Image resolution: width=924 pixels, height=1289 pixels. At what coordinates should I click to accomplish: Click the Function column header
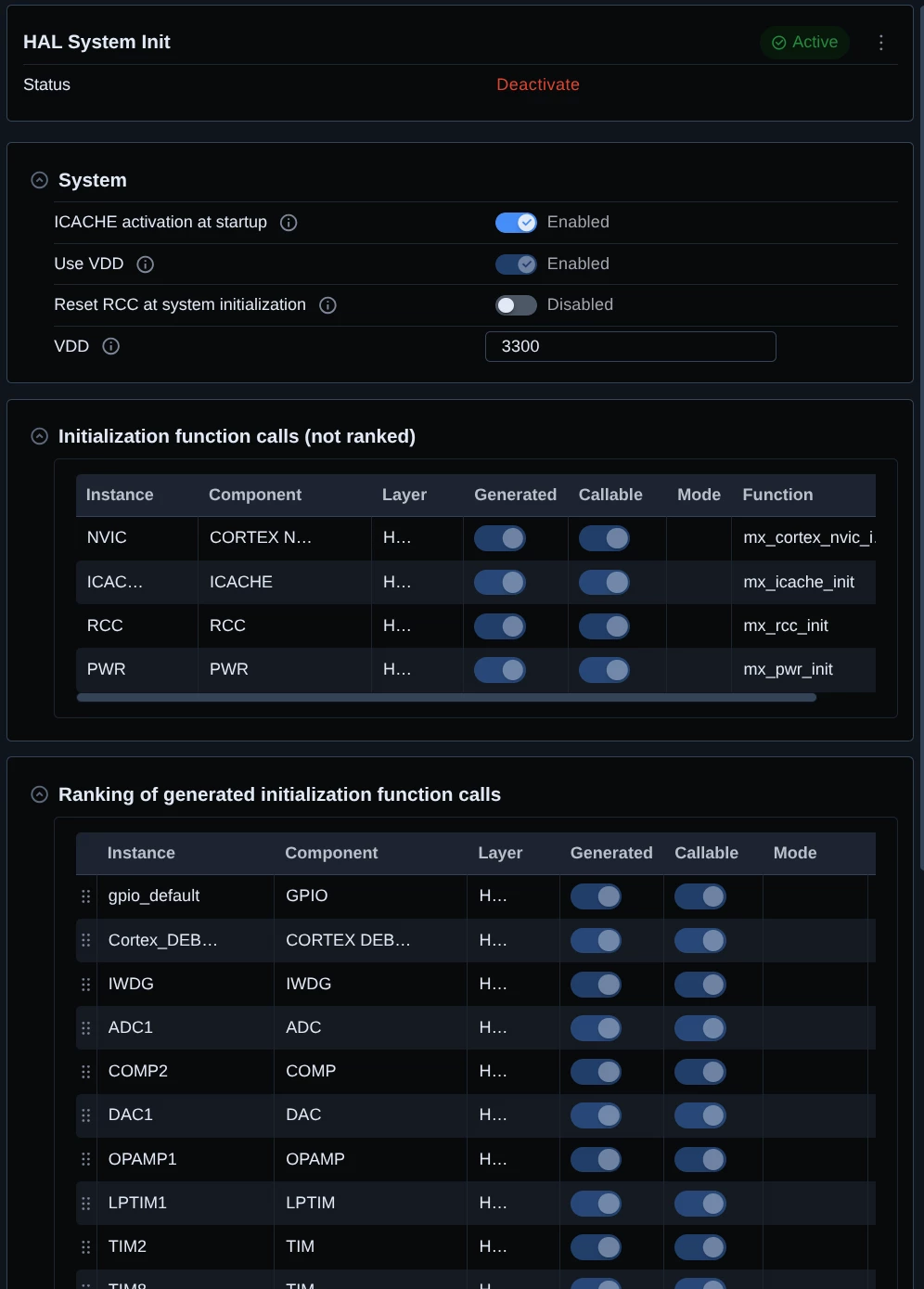777,496
